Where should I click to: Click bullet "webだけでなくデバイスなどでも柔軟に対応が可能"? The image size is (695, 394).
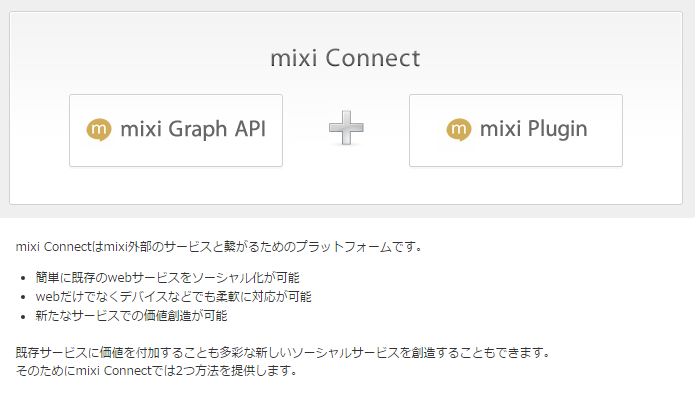(174, 296)
